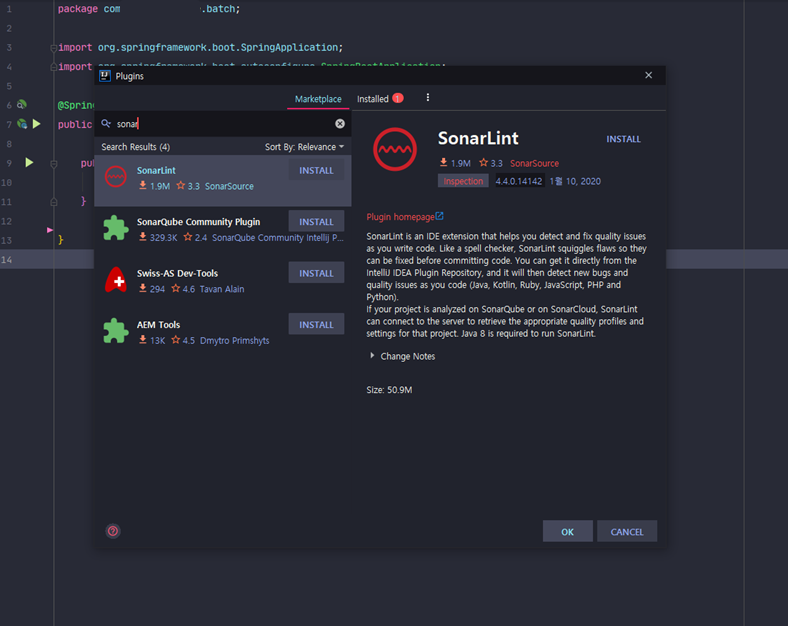788x626 pixels.
Task: Open the Plugin homepage link
Action: [x=400, y=217]
